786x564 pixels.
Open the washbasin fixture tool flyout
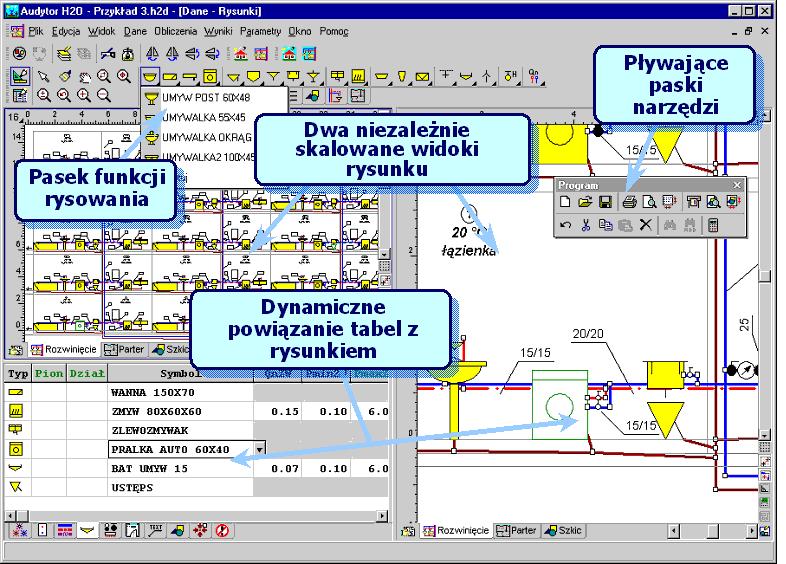[150, 77]
